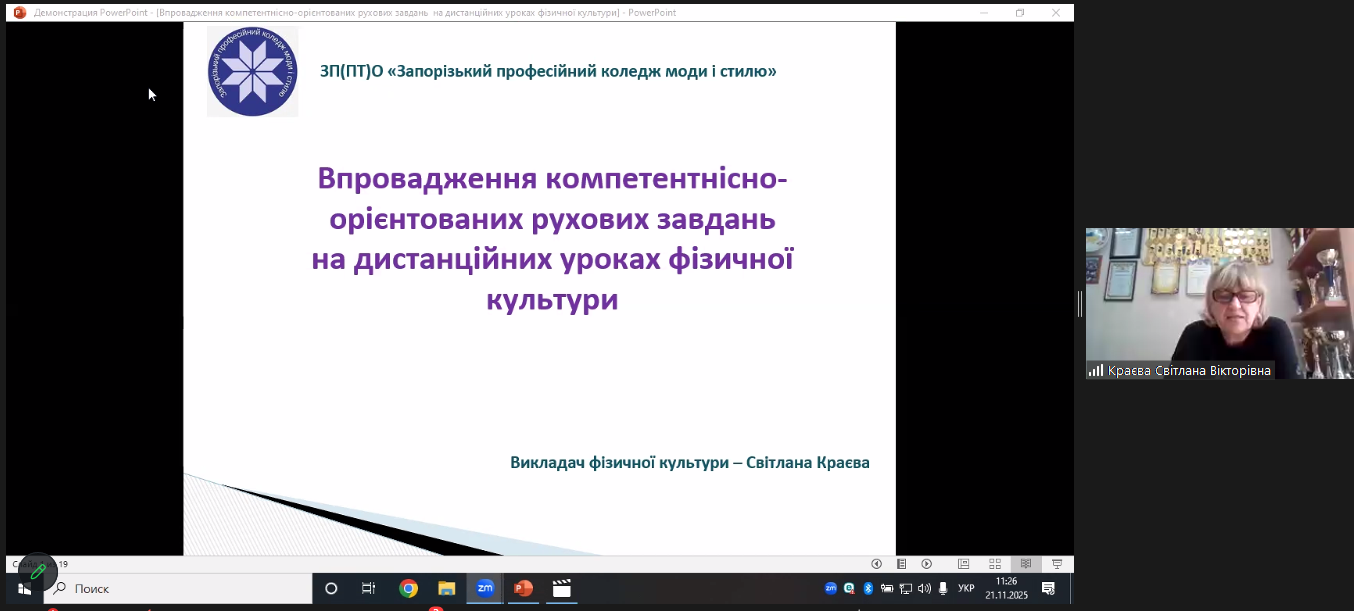Switch to Slide Sorter view
Screen dimensions: 1354x611
[995, 564]
